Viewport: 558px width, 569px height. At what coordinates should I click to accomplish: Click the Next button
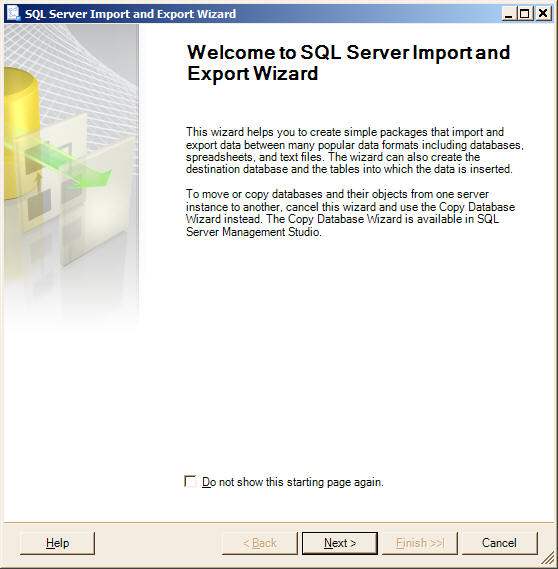pos(340,543)
